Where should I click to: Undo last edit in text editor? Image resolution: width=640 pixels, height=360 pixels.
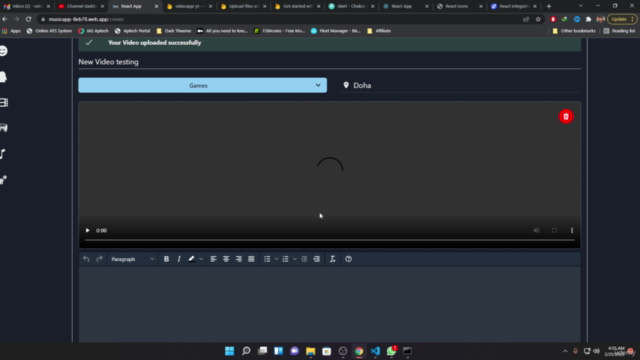86,259
